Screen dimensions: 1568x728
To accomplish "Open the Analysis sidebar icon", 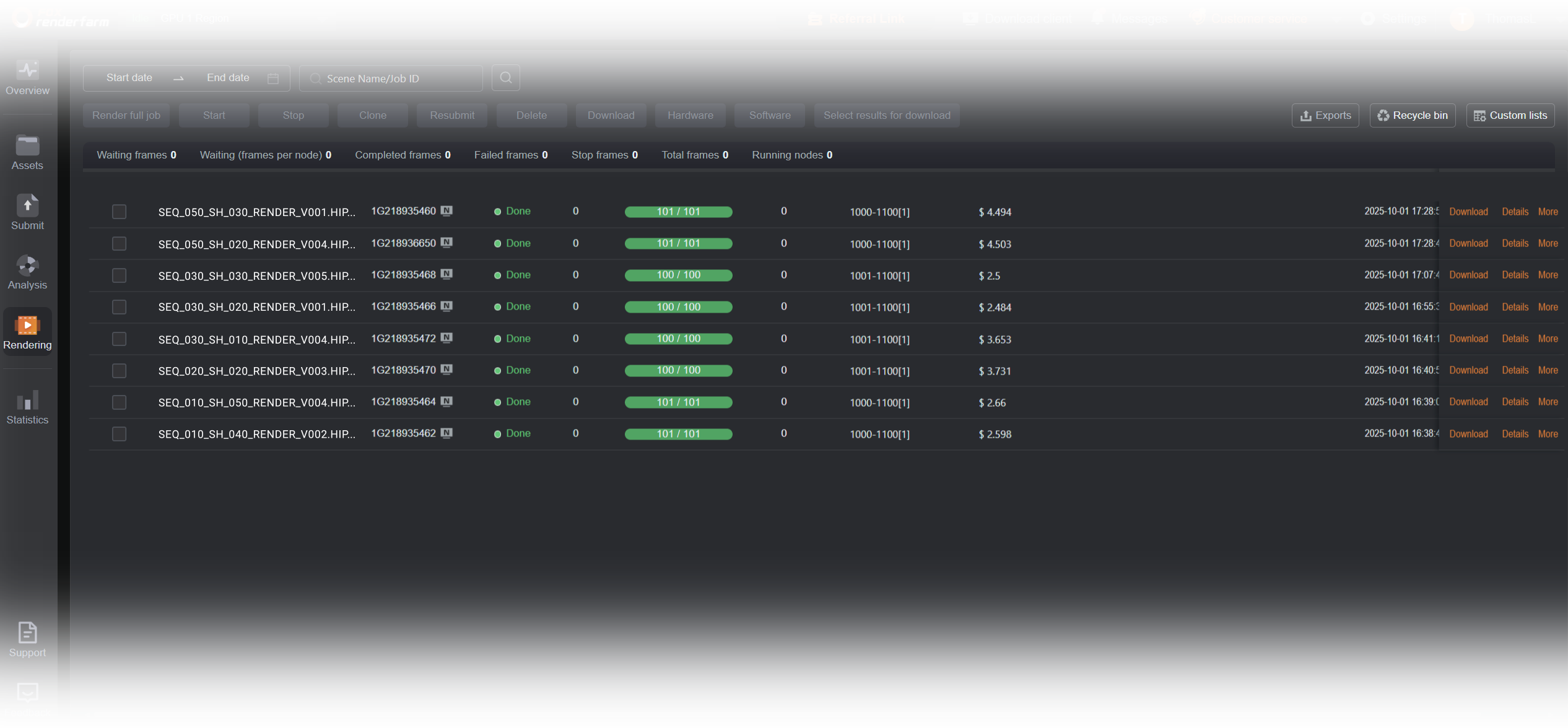I will click(27, 266).
